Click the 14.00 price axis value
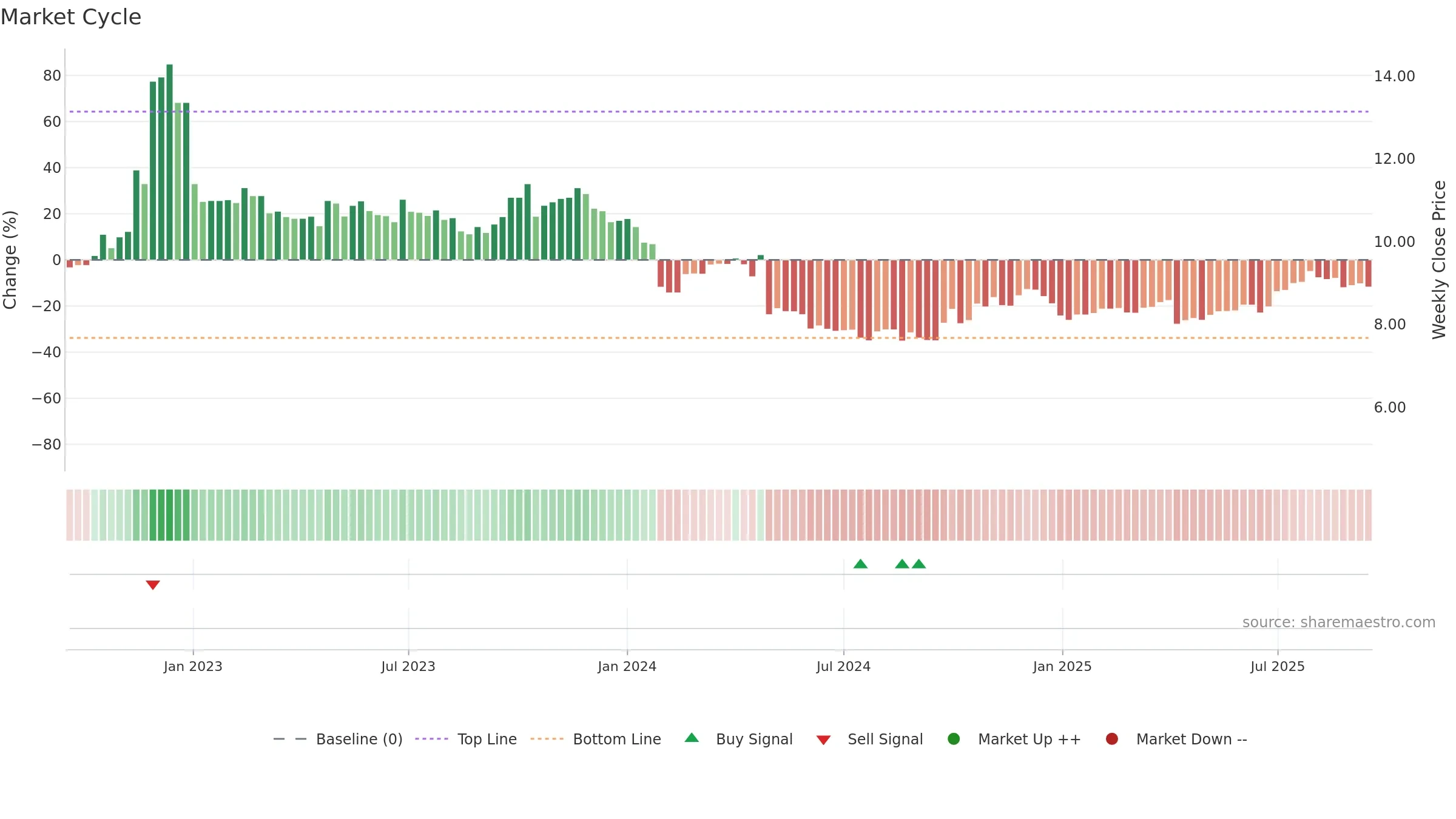Image resolution: width=1456 pixels, height=819 pixels. click(x=1394, y=76)
